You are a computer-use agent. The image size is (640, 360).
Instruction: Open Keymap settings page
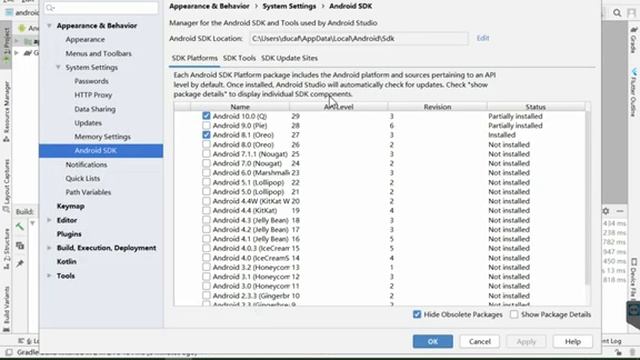[x=71, y=206]
